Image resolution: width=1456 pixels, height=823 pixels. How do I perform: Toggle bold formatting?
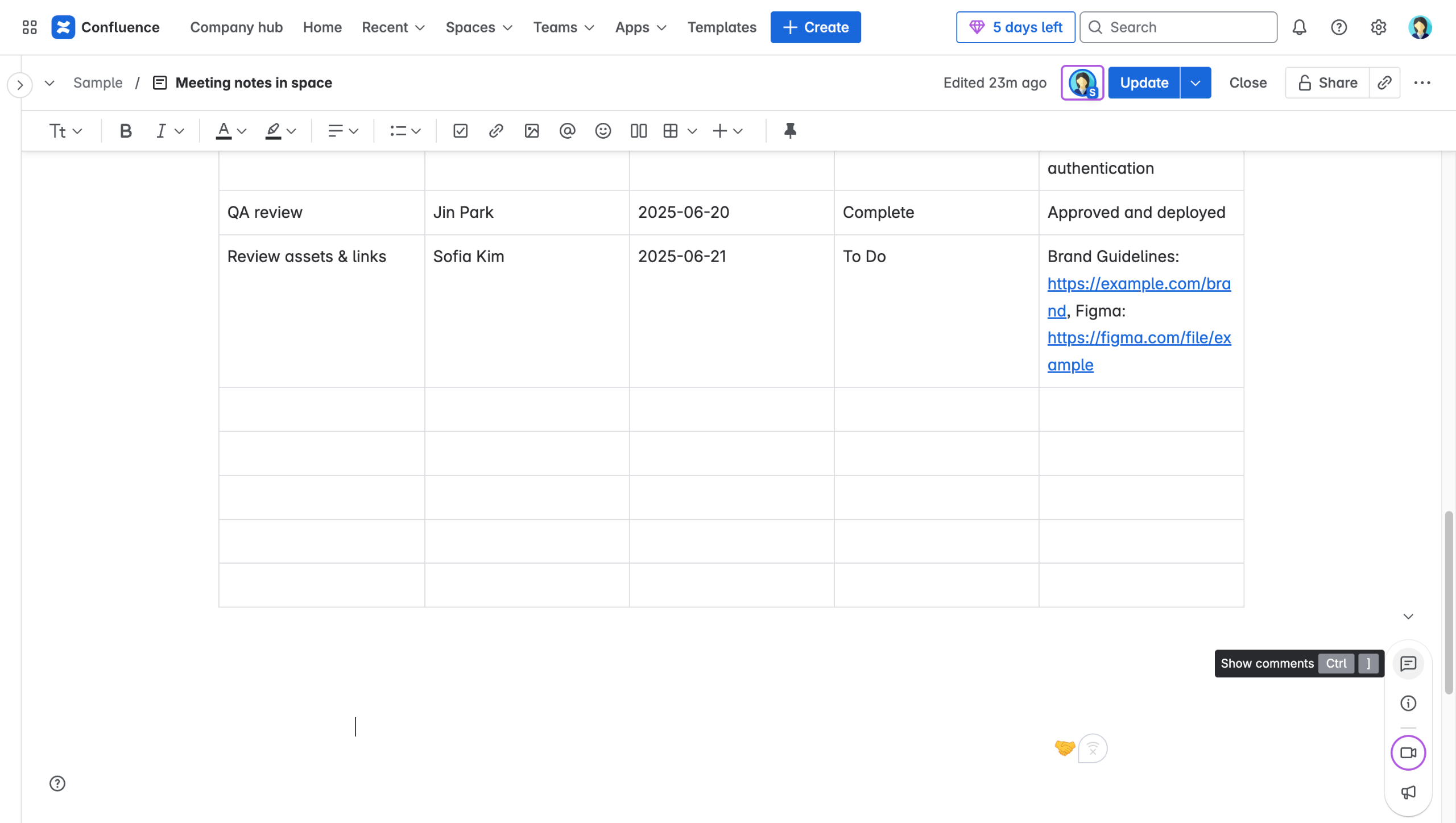pos(126,131)
